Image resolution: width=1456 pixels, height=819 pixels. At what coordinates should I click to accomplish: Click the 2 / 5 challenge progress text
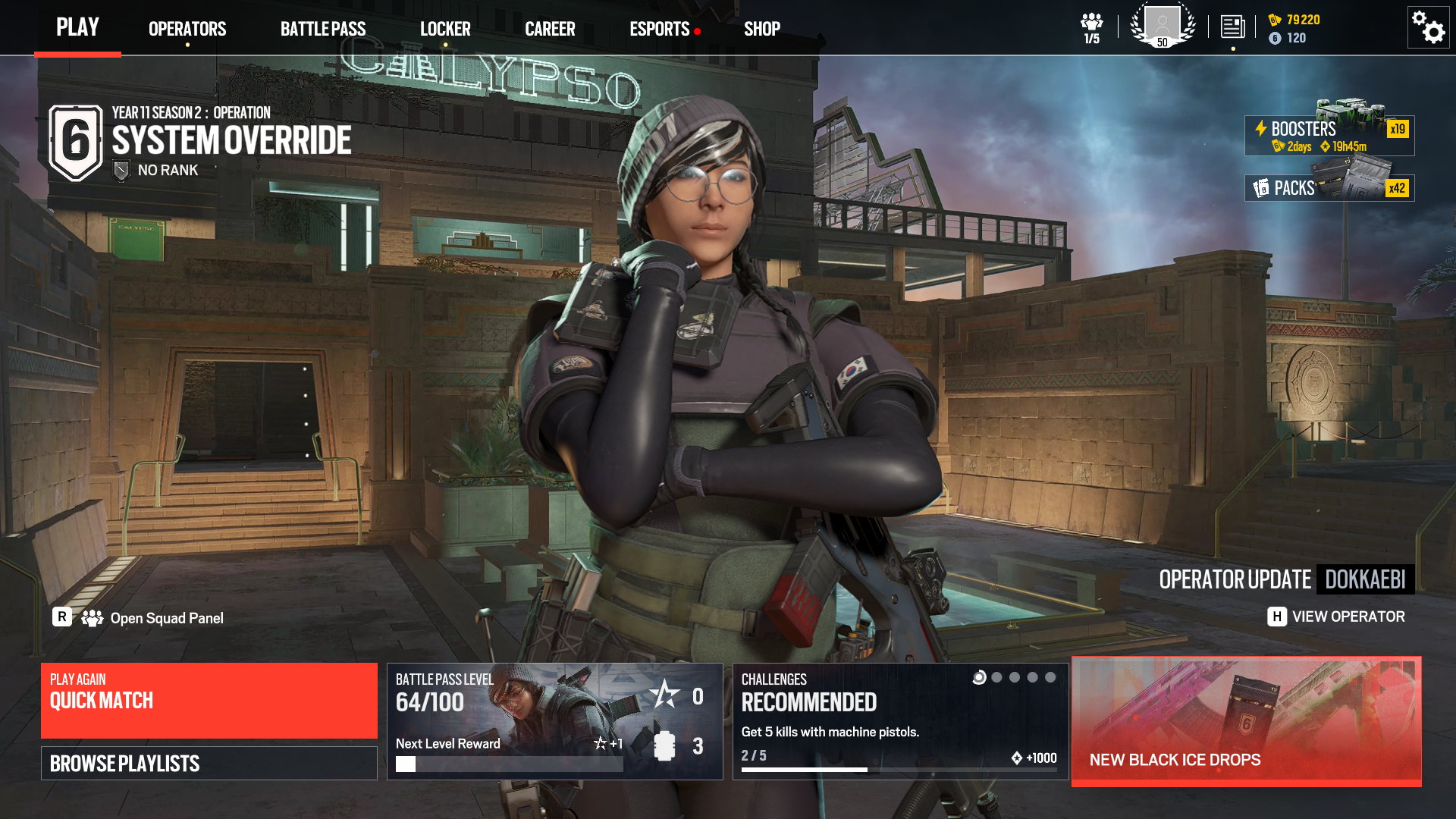coord(754,755)
